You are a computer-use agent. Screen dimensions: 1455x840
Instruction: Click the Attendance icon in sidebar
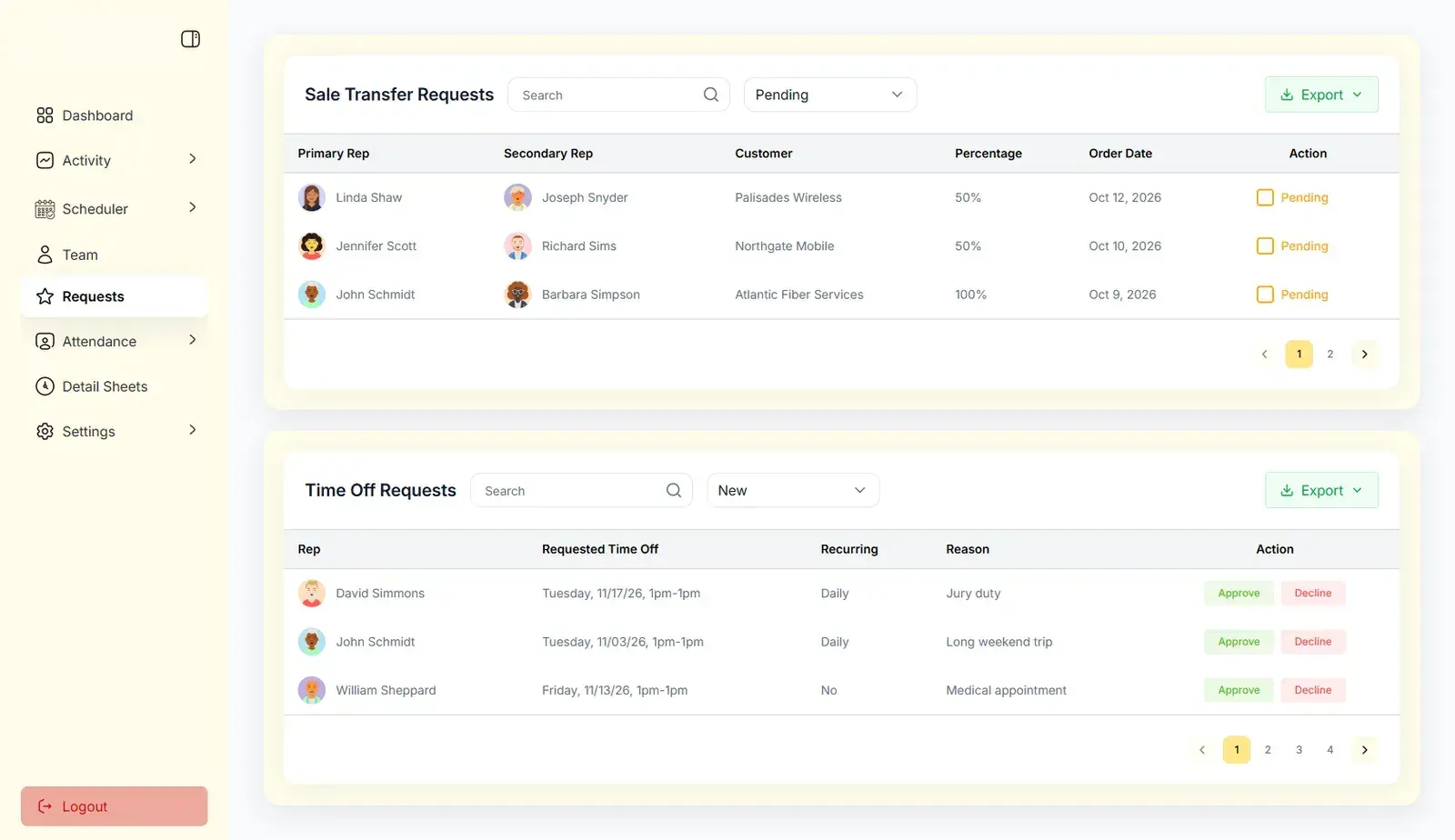[x=45, y=341]
